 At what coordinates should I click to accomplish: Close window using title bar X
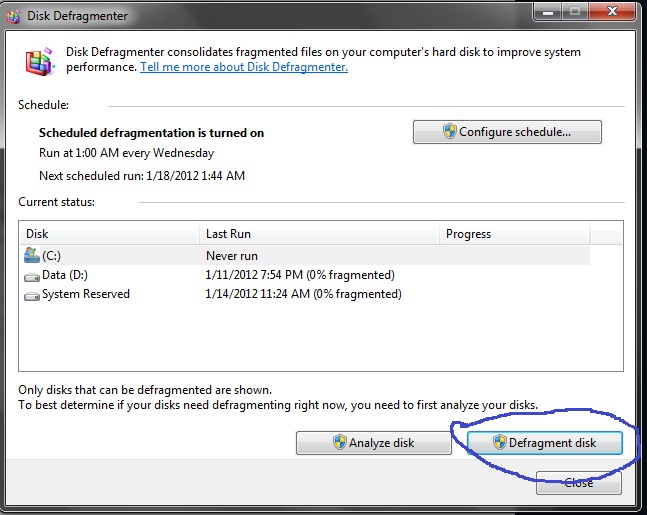coord(612,12)
